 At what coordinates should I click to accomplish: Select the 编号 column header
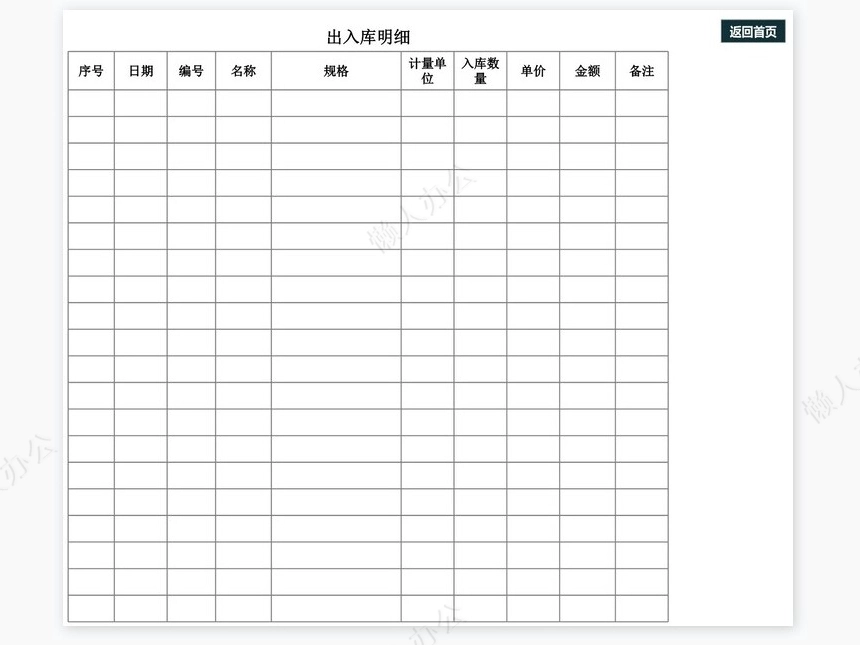click(x=190, y=71)
